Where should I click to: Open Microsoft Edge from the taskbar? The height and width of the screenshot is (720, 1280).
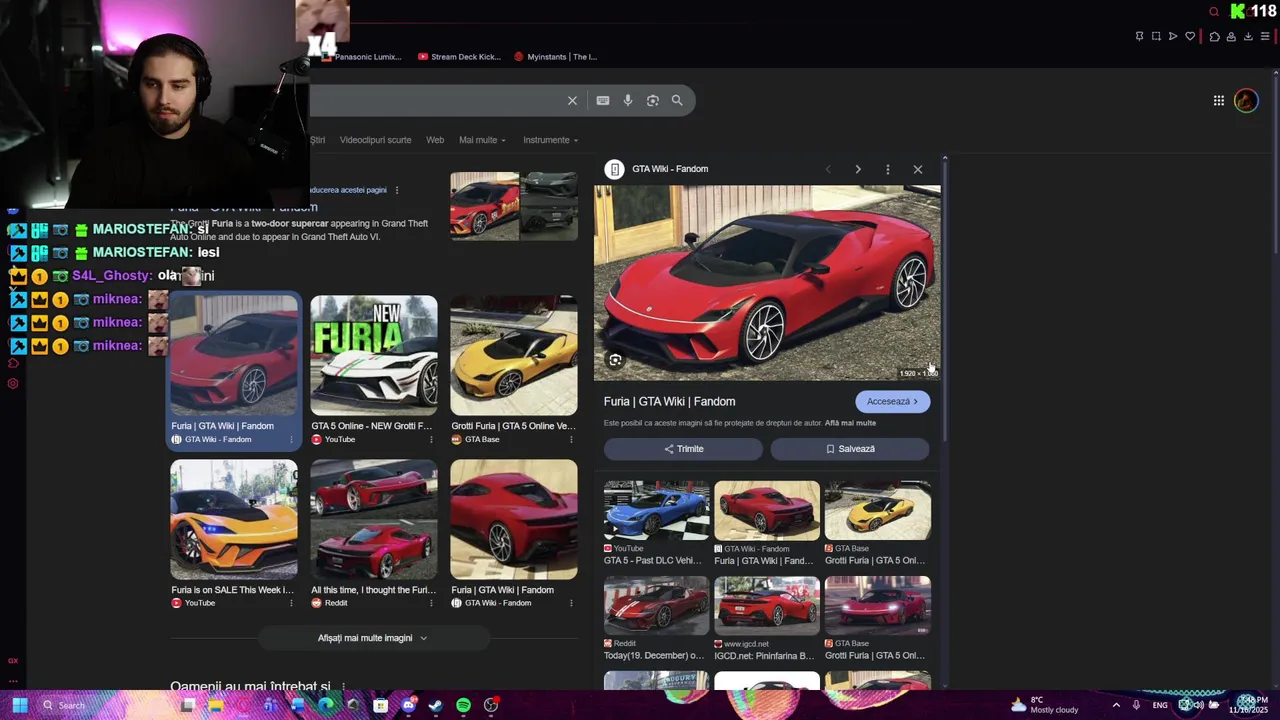coord(326,705)
